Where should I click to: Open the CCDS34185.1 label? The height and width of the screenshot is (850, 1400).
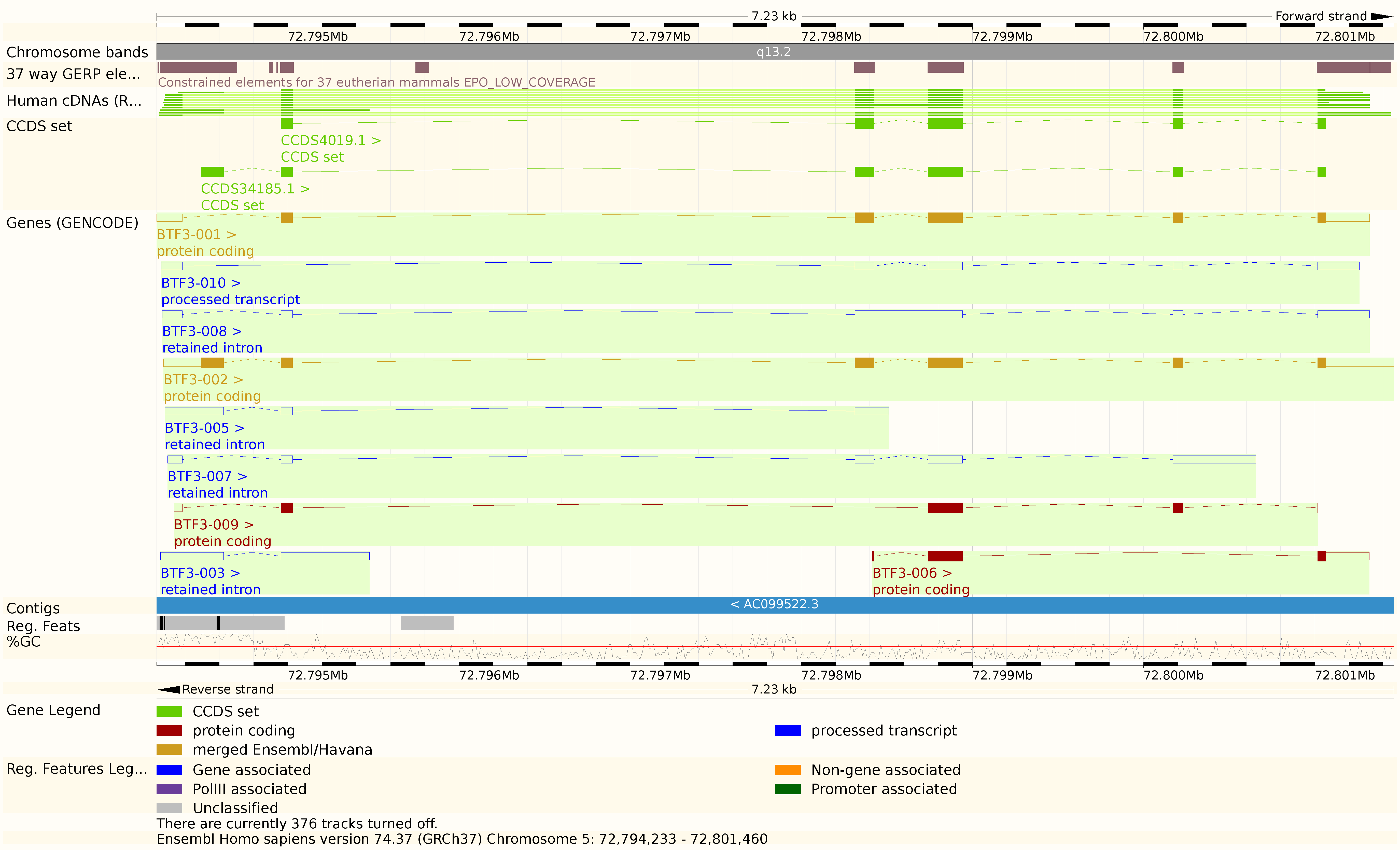(255, 189)
